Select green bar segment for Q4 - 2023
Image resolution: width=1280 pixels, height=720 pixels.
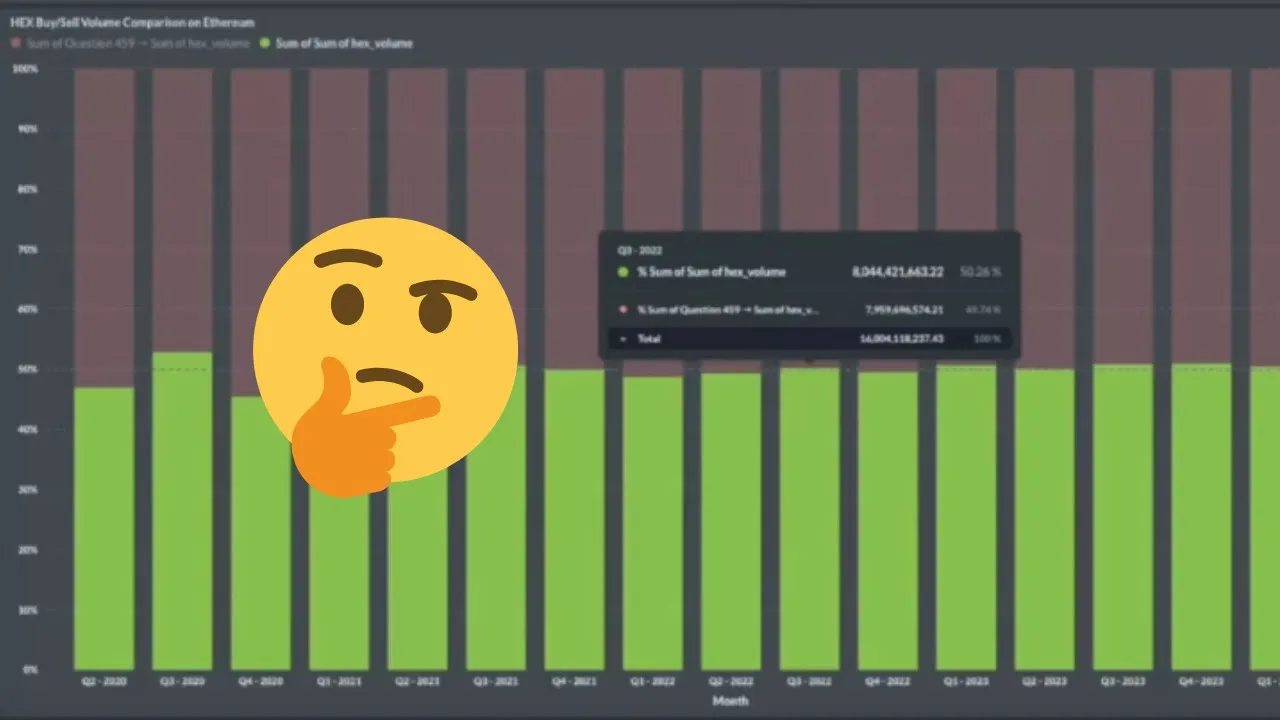1201,516
